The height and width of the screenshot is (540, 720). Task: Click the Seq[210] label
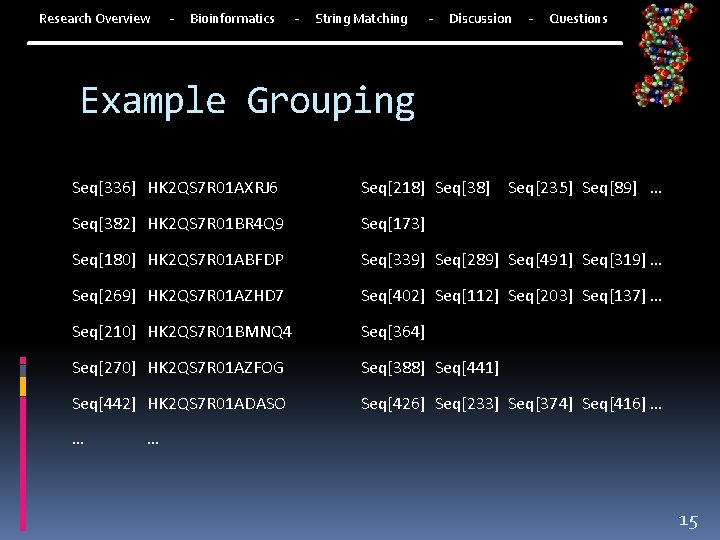[104, 332]
